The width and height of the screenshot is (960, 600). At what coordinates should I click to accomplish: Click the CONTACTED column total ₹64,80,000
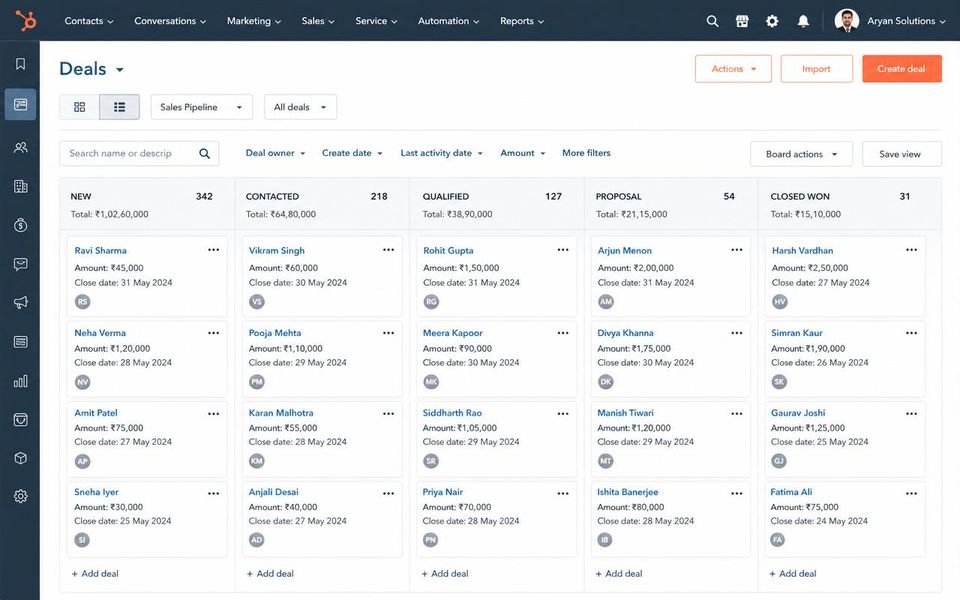pos(281,214)
